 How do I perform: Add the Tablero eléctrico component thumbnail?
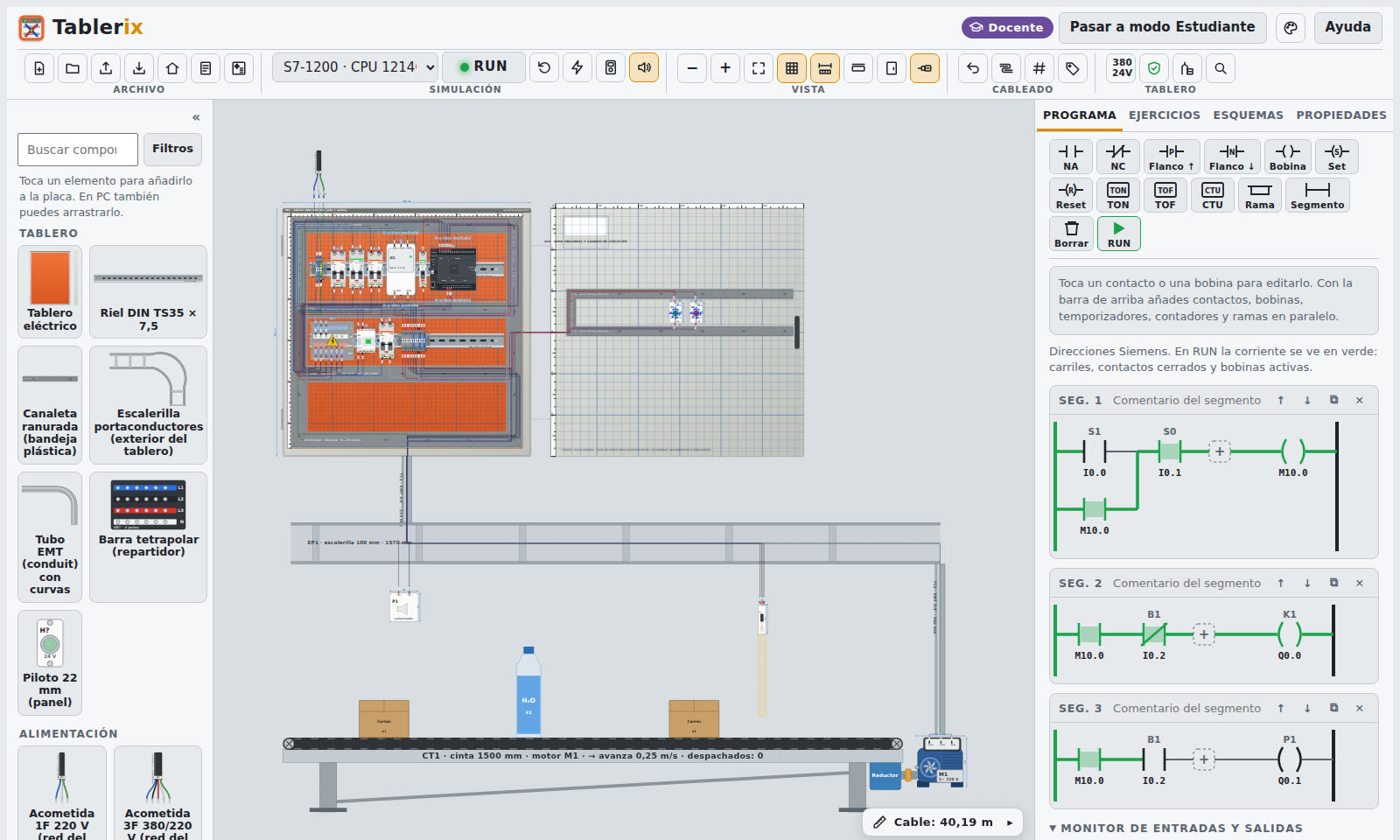click(x=50, y=291)
